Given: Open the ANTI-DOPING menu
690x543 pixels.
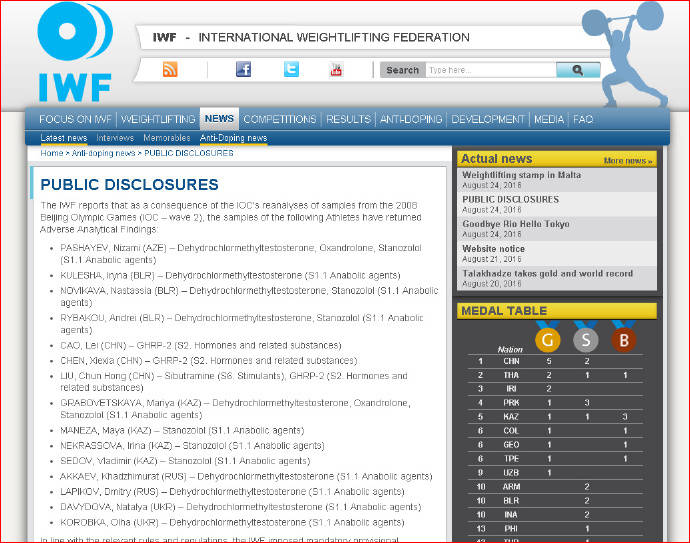Looking at the screenshot, I should pos(411,119).
